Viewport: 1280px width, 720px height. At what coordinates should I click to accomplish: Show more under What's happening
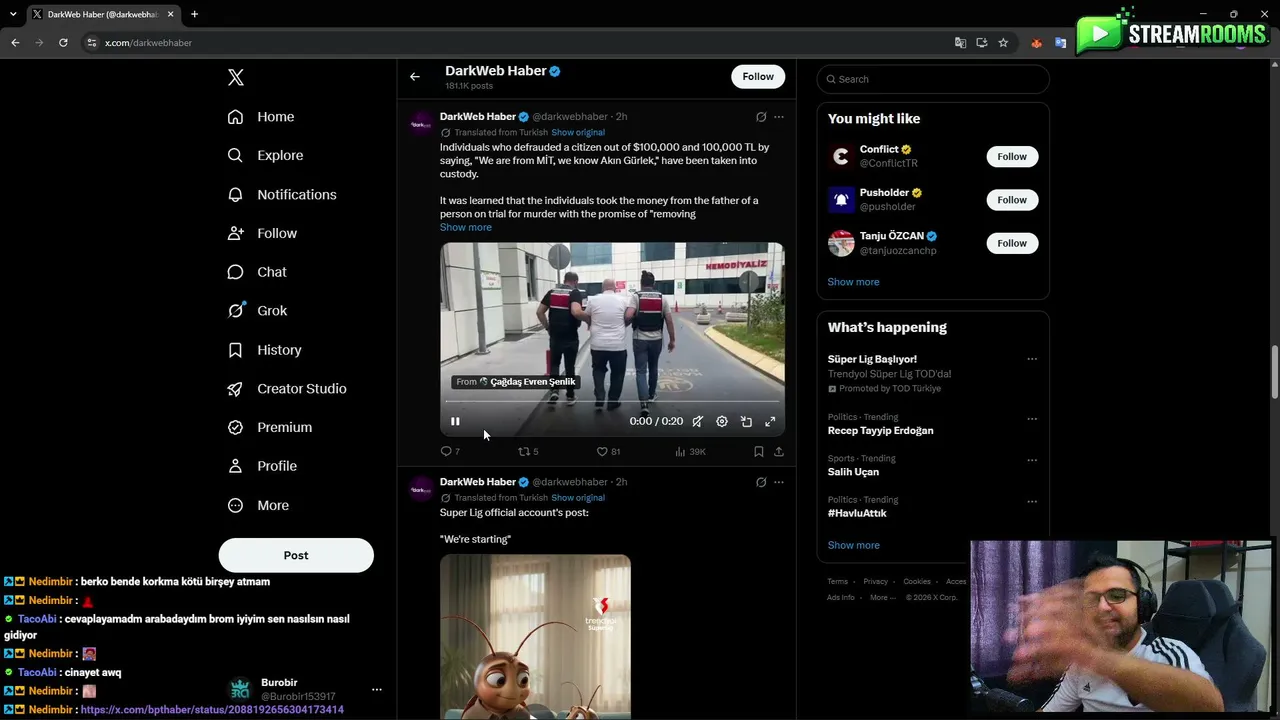click(x=853, y=545)
